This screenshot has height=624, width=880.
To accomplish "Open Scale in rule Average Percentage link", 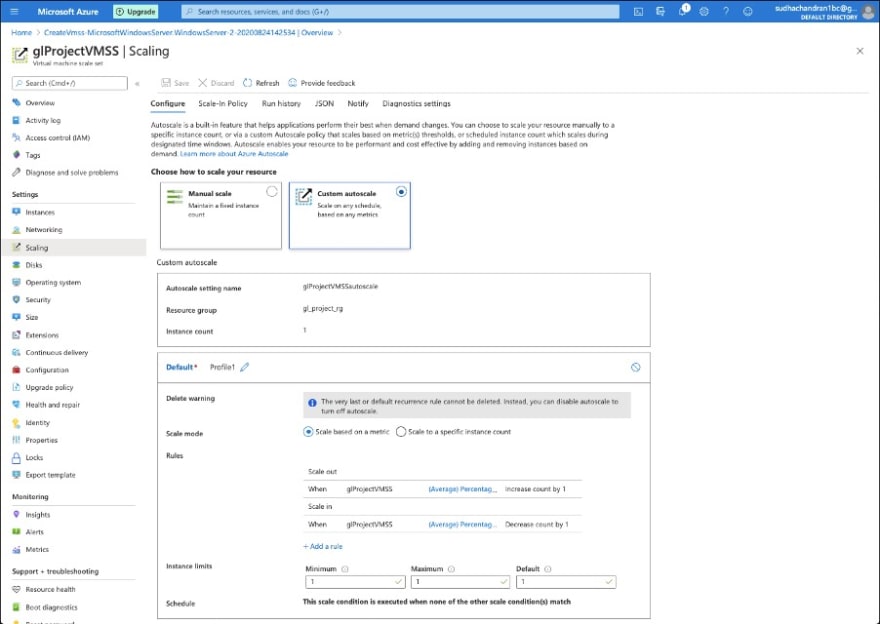I will pos(462,525).
